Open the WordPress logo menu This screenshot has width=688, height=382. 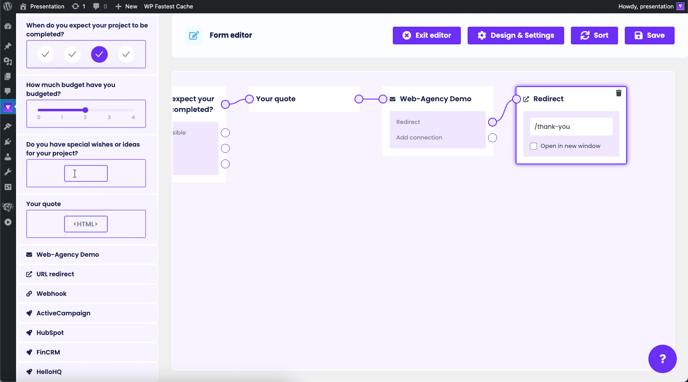pos(7,6)
